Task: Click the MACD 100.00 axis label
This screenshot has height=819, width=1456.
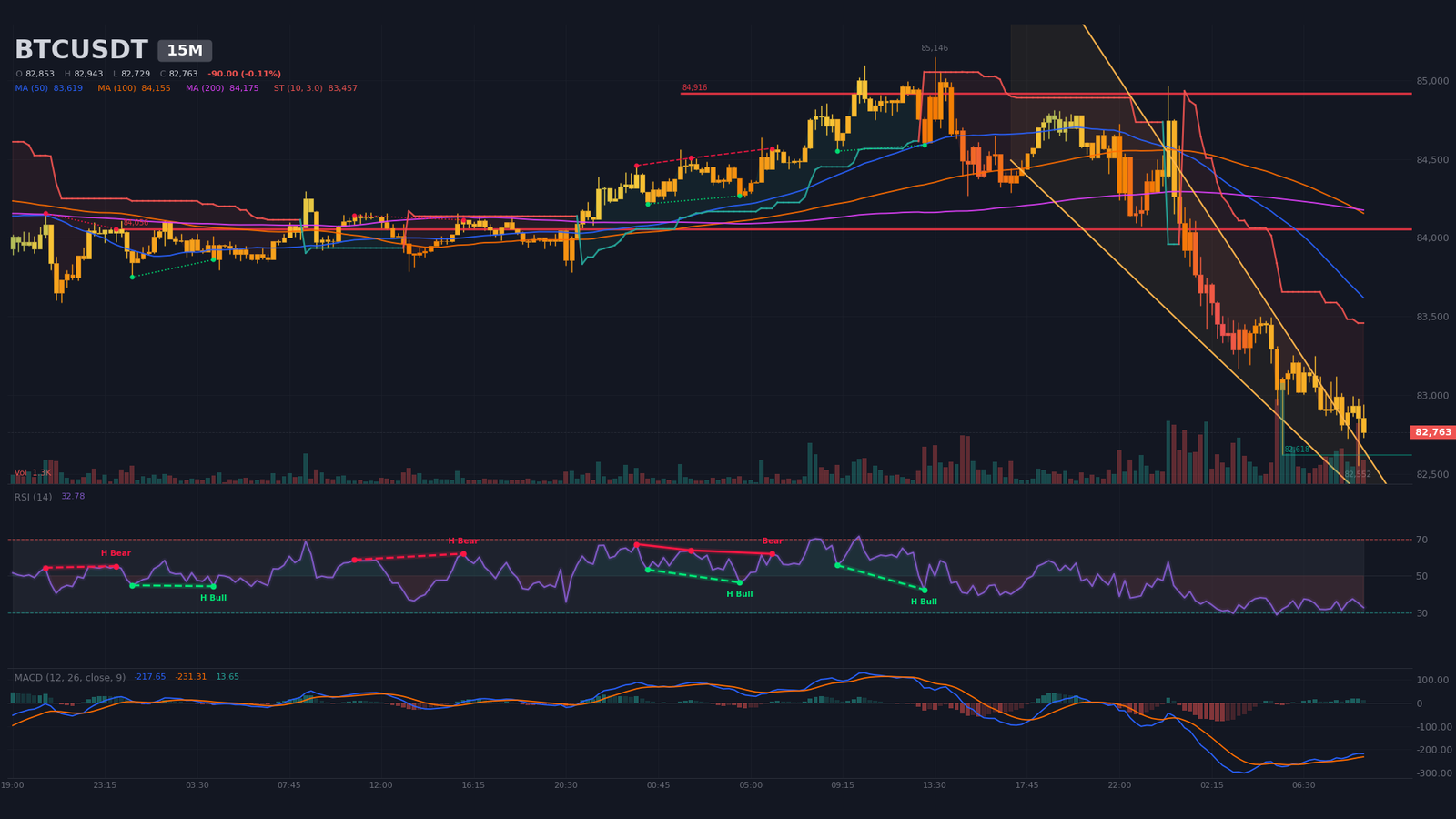Action: tap(1432, 681)
